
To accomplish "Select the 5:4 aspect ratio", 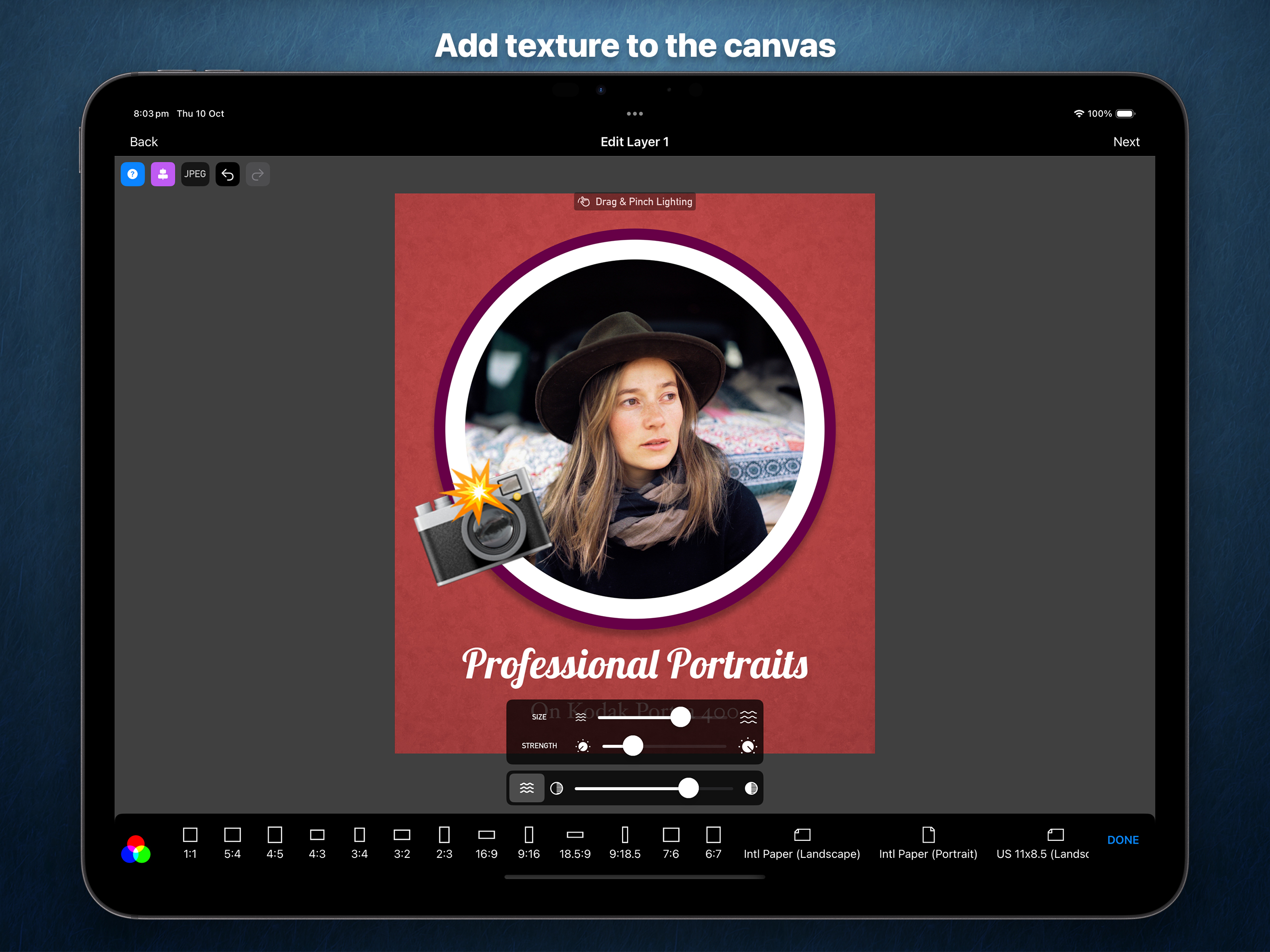I will point(233,844).
